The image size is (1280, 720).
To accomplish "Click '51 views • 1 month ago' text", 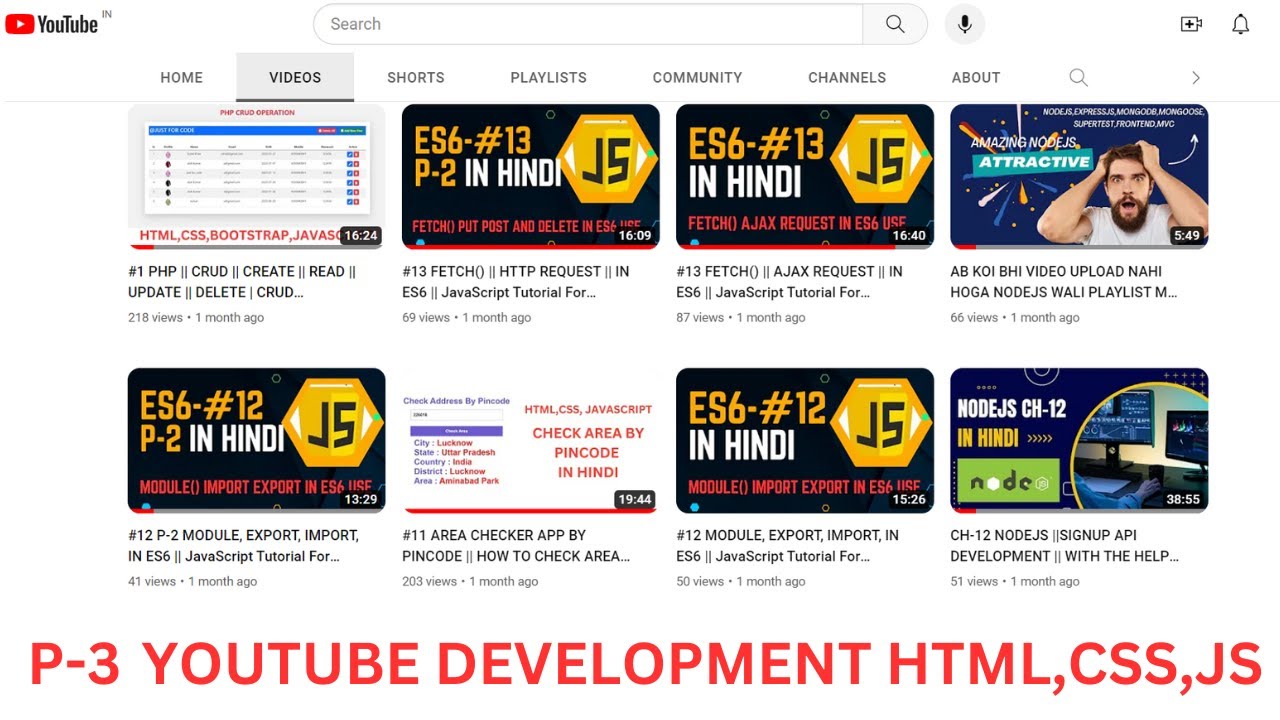I will point(1015,581).
